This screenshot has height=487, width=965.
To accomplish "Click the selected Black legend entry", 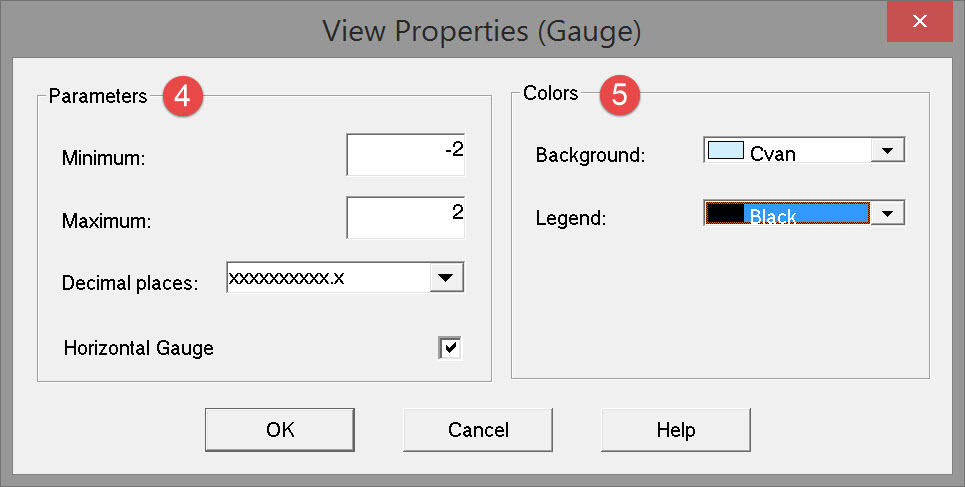I will point(805,214).
